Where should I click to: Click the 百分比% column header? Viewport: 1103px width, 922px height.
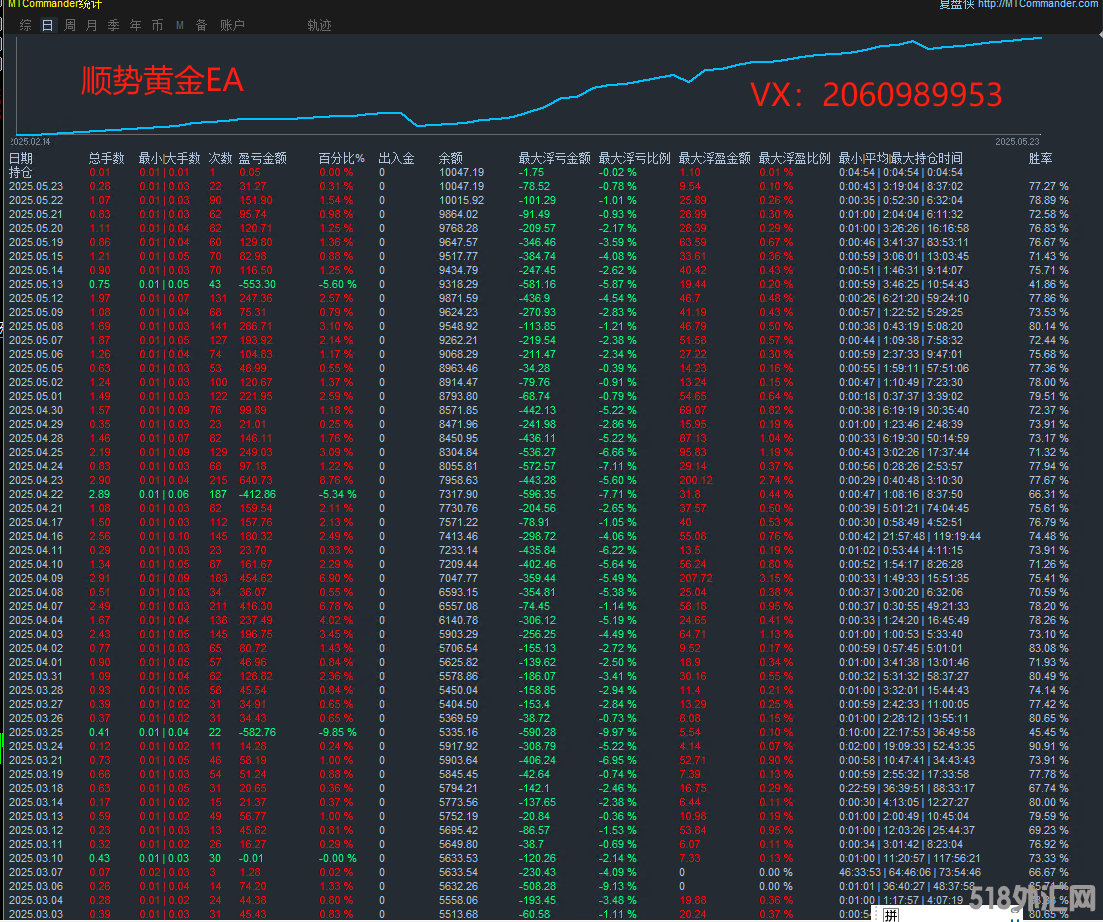pos(341,158)
